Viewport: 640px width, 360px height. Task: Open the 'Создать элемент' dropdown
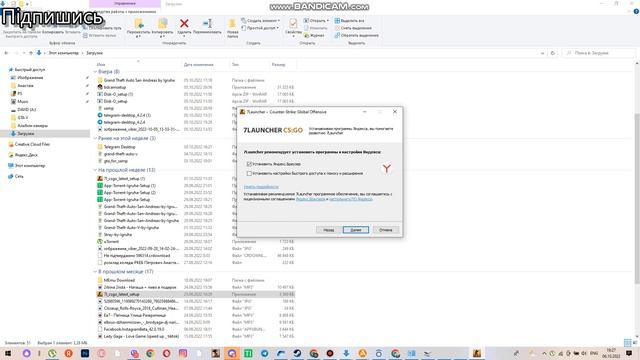tap(260, 21)
